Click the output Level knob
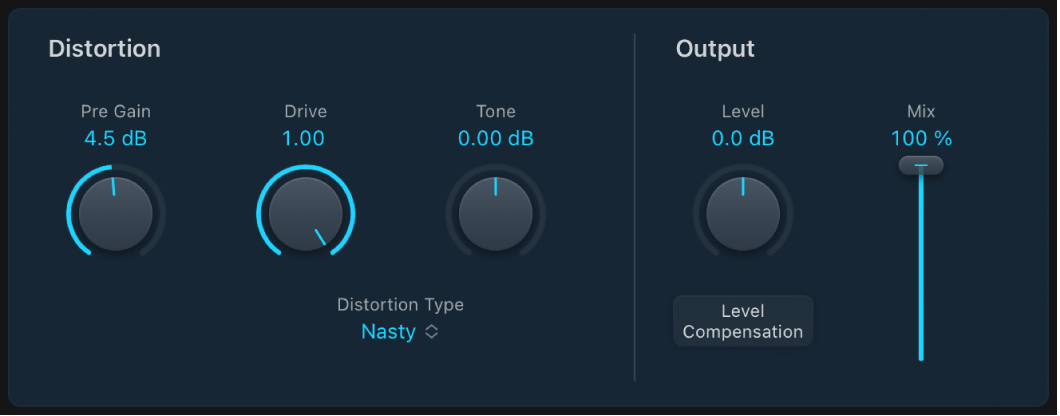Viewport: 1060px width, 416px height. (x=742, y=213)
